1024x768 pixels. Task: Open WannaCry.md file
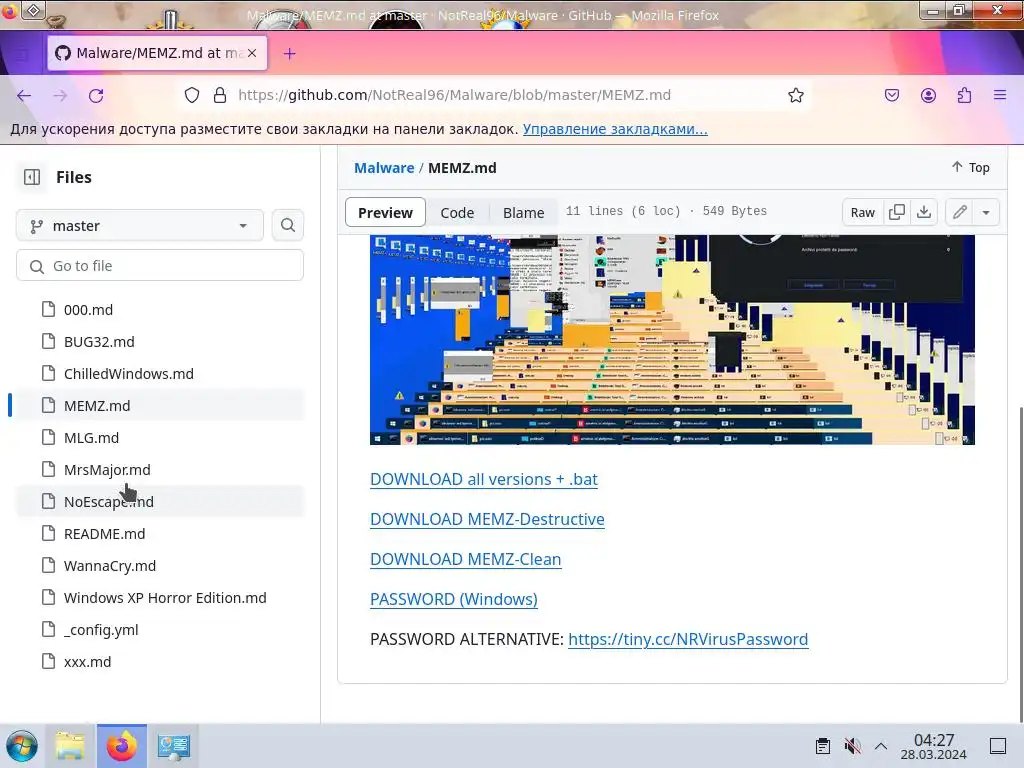(160, 566)
